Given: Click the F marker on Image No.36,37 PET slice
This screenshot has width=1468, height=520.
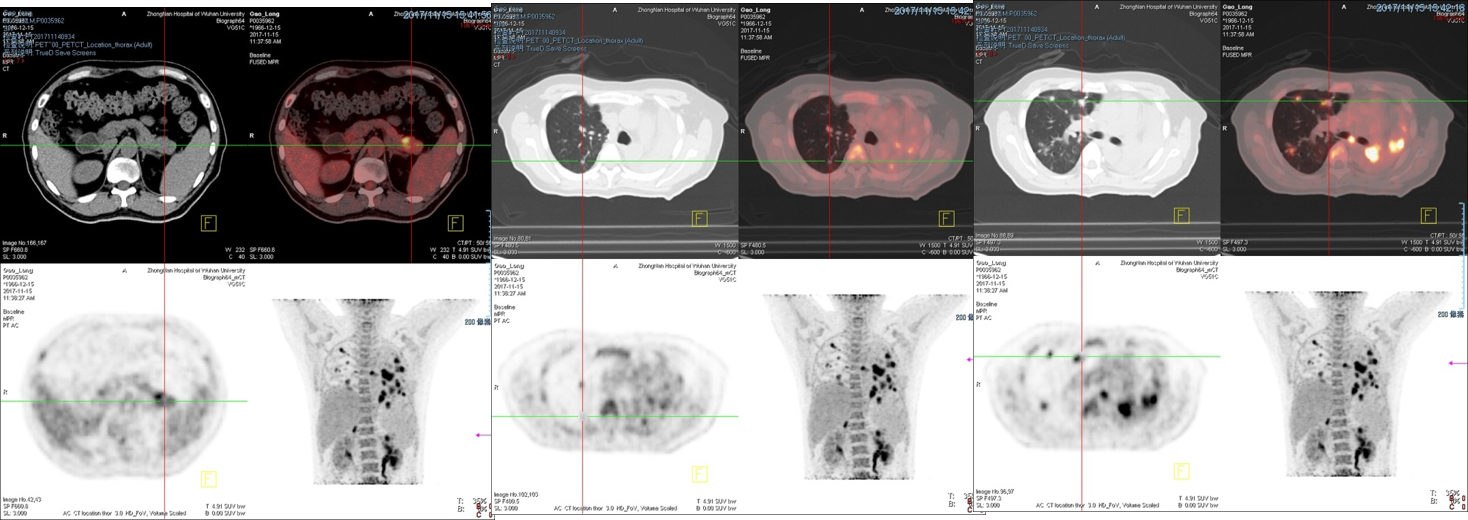Looking at the screenshot, I should point(1182,470).
